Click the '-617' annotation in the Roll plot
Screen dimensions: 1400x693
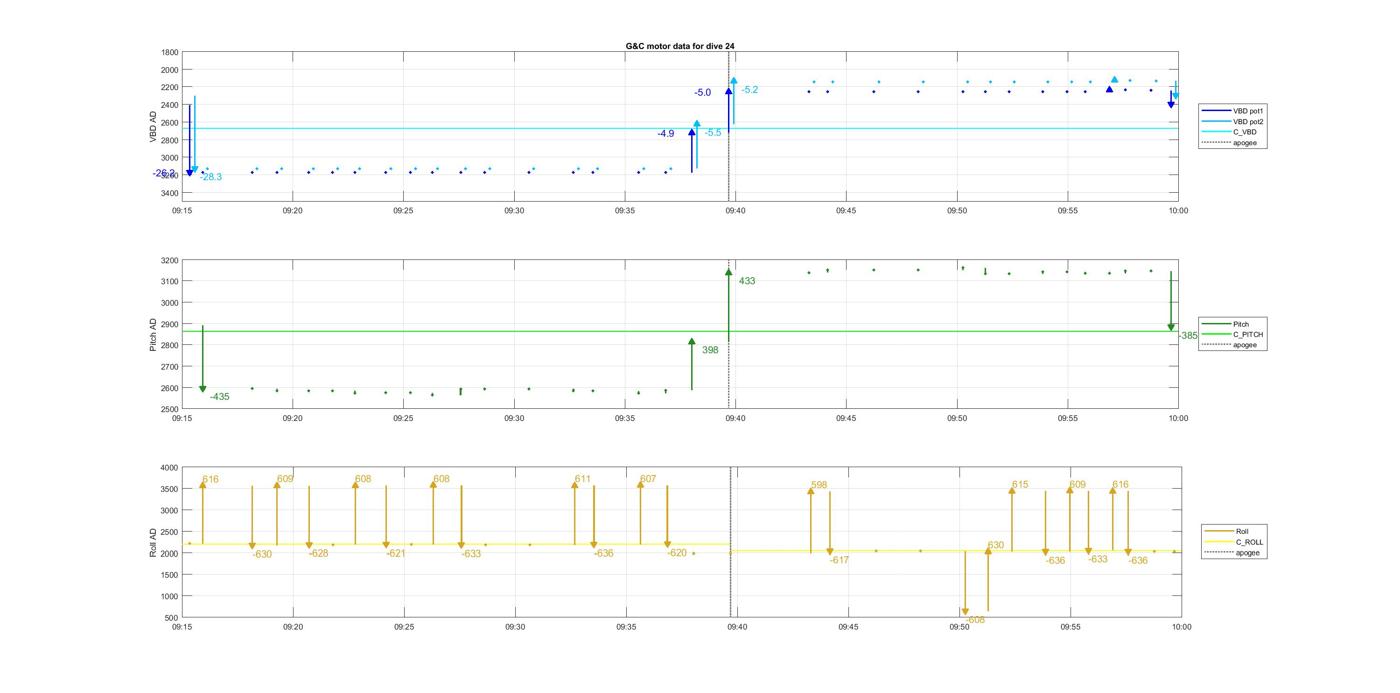coord(839,560)
